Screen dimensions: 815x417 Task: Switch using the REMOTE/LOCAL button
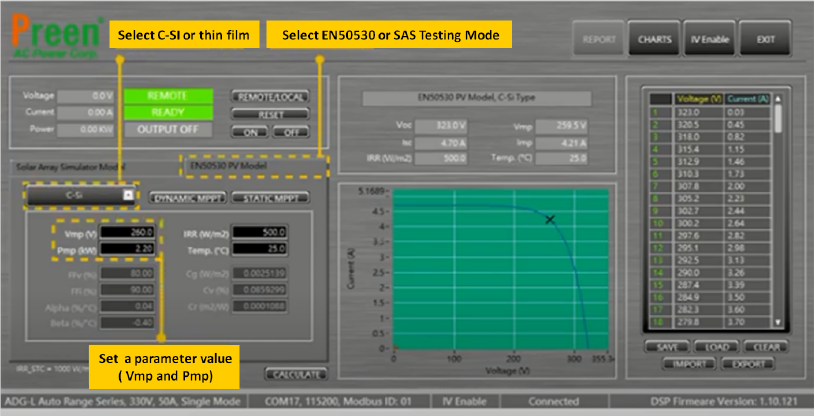(x=270, y=97)
